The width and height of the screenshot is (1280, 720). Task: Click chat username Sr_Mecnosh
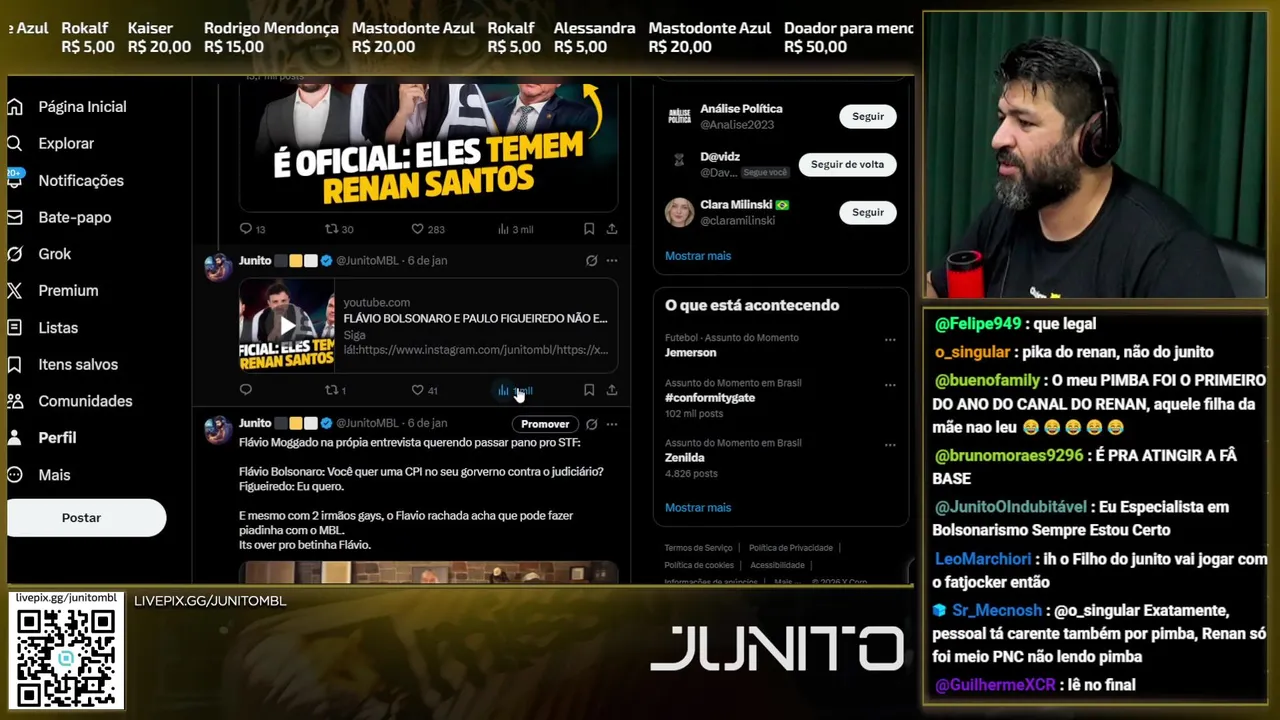[x=996, y=610]
